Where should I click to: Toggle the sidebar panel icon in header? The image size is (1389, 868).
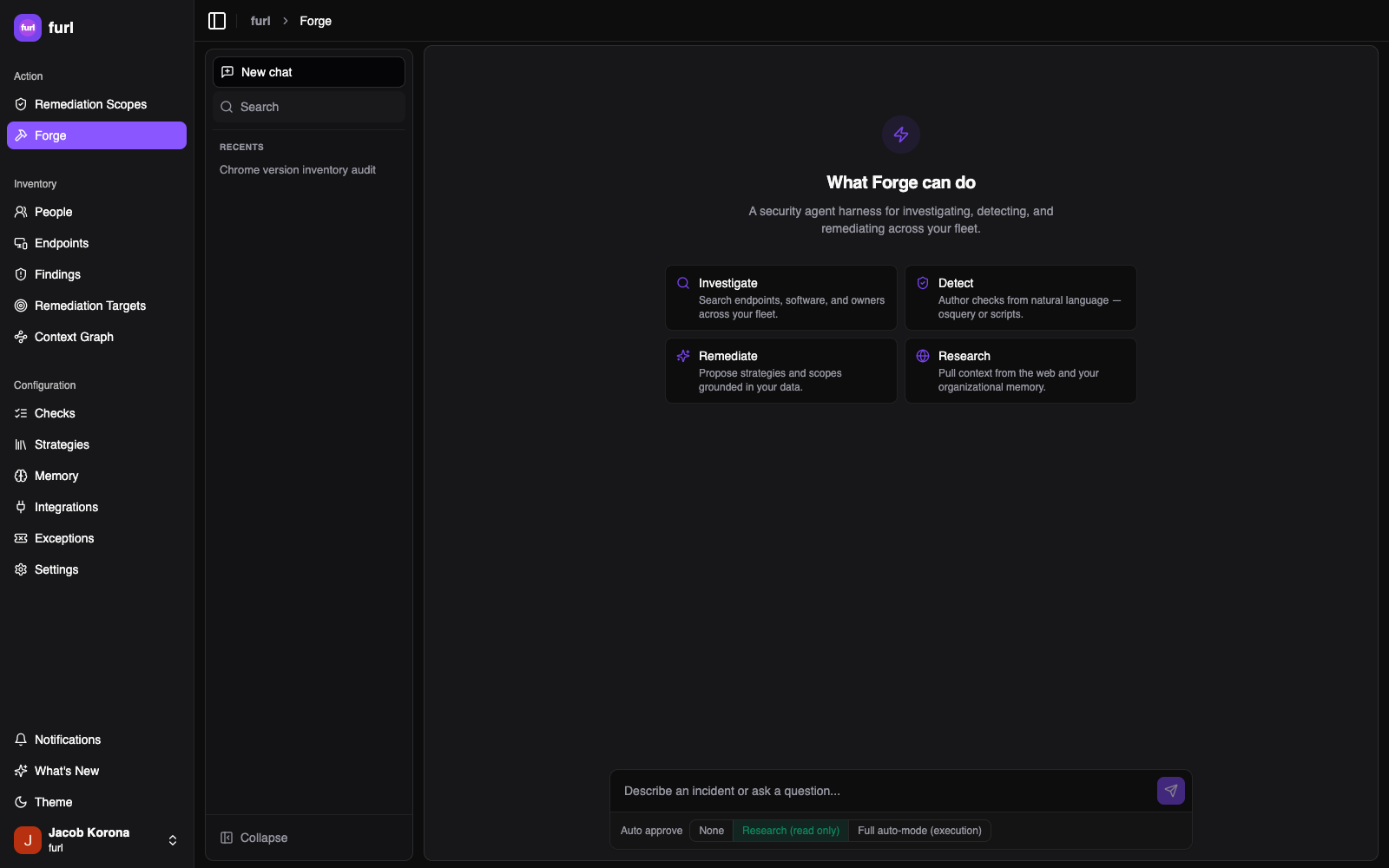pyautogui.click(x=217, y=21)
